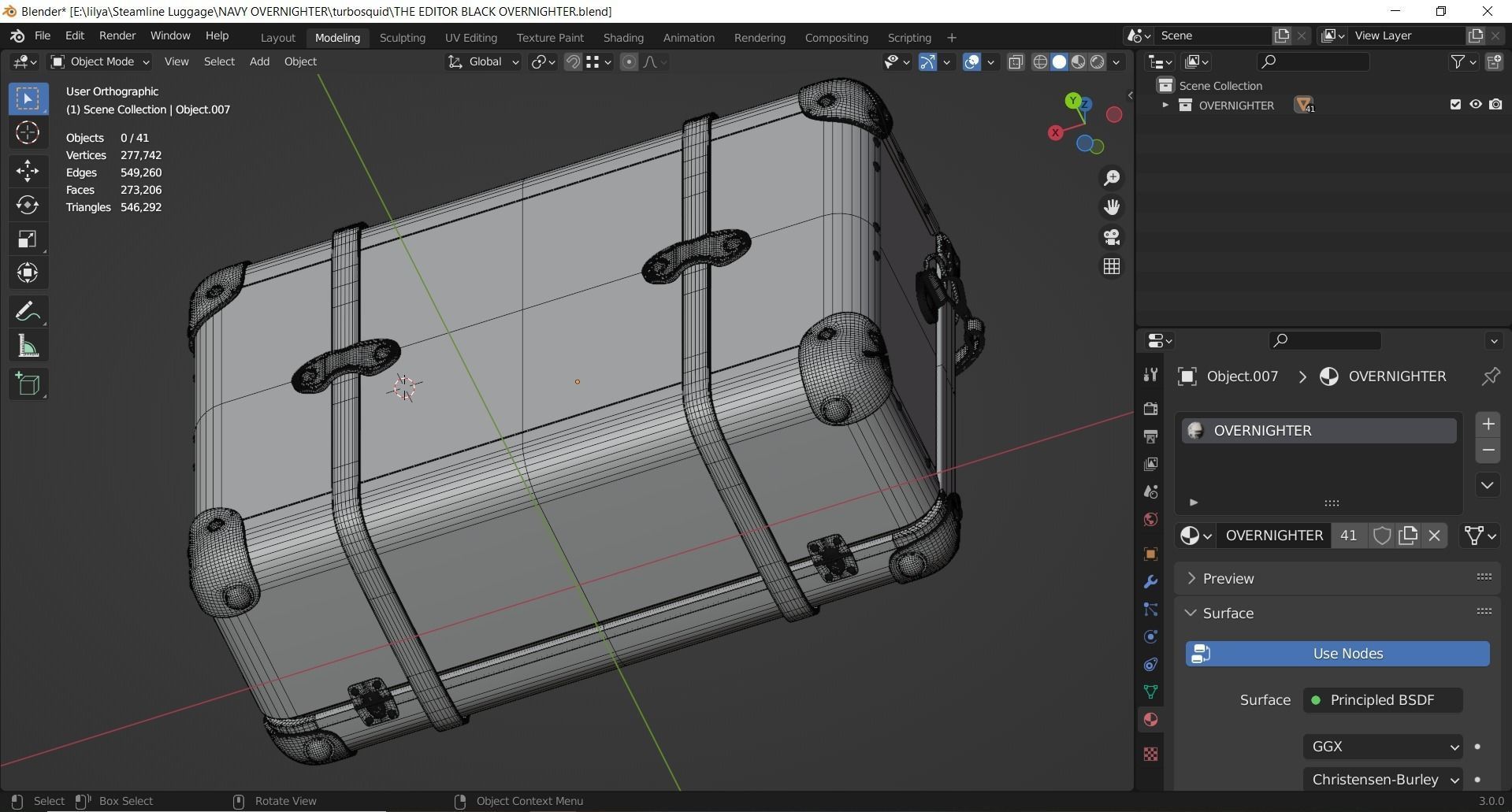The width and height of the screenshot is (1512, 812).
Task: Switch orthographic/perspective with grid icon
Action: [1111, 267]
